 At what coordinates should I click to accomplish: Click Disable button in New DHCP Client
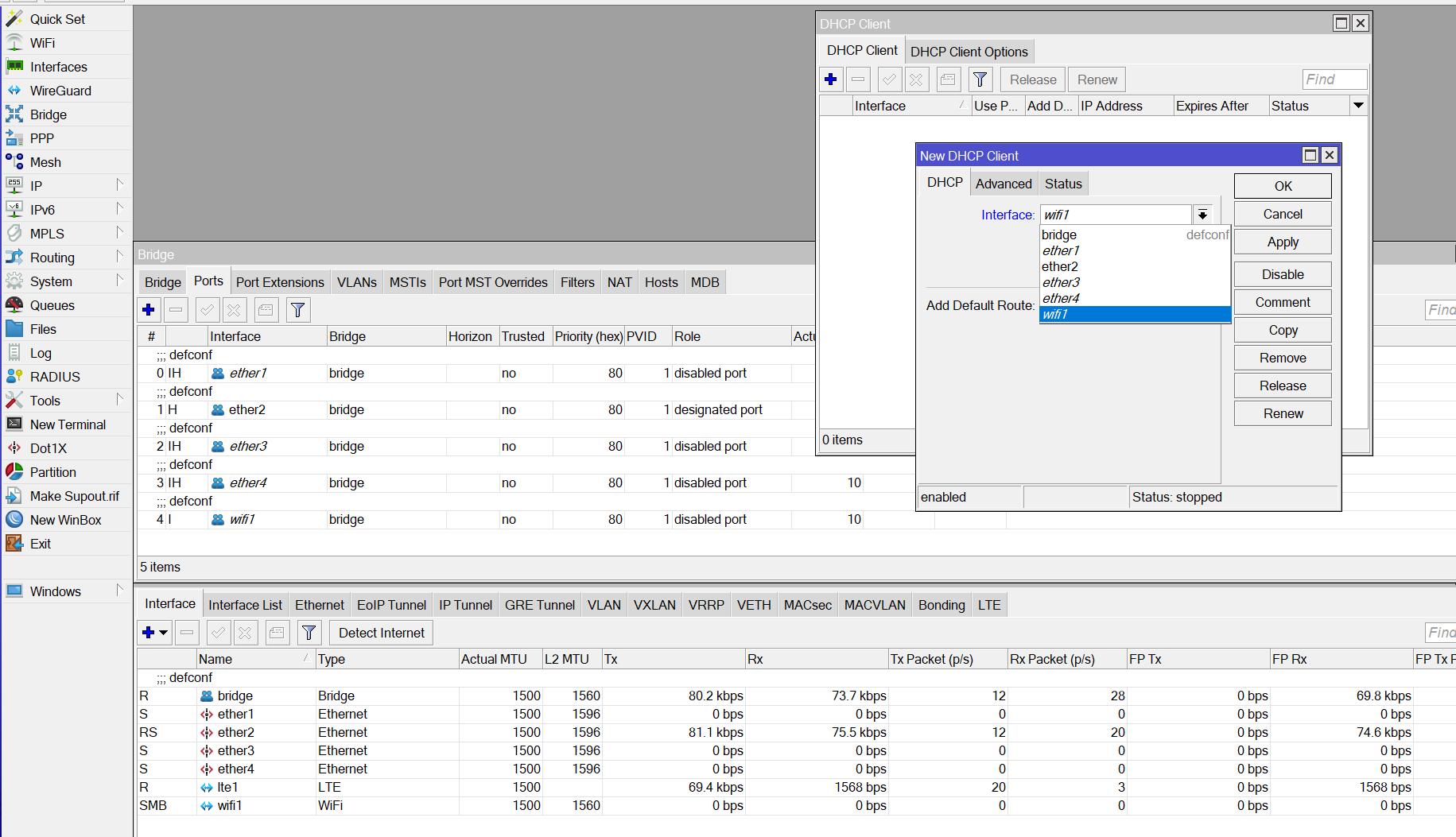click(1283, 274)
